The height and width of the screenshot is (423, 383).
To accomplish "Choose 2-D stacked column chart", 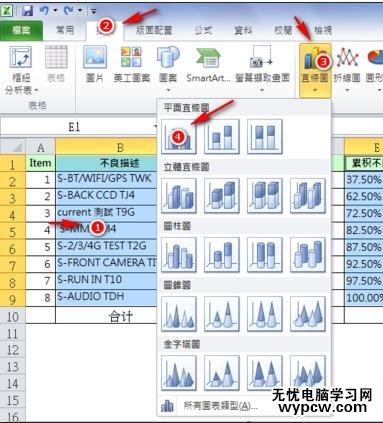I will [x=222, y=137].
